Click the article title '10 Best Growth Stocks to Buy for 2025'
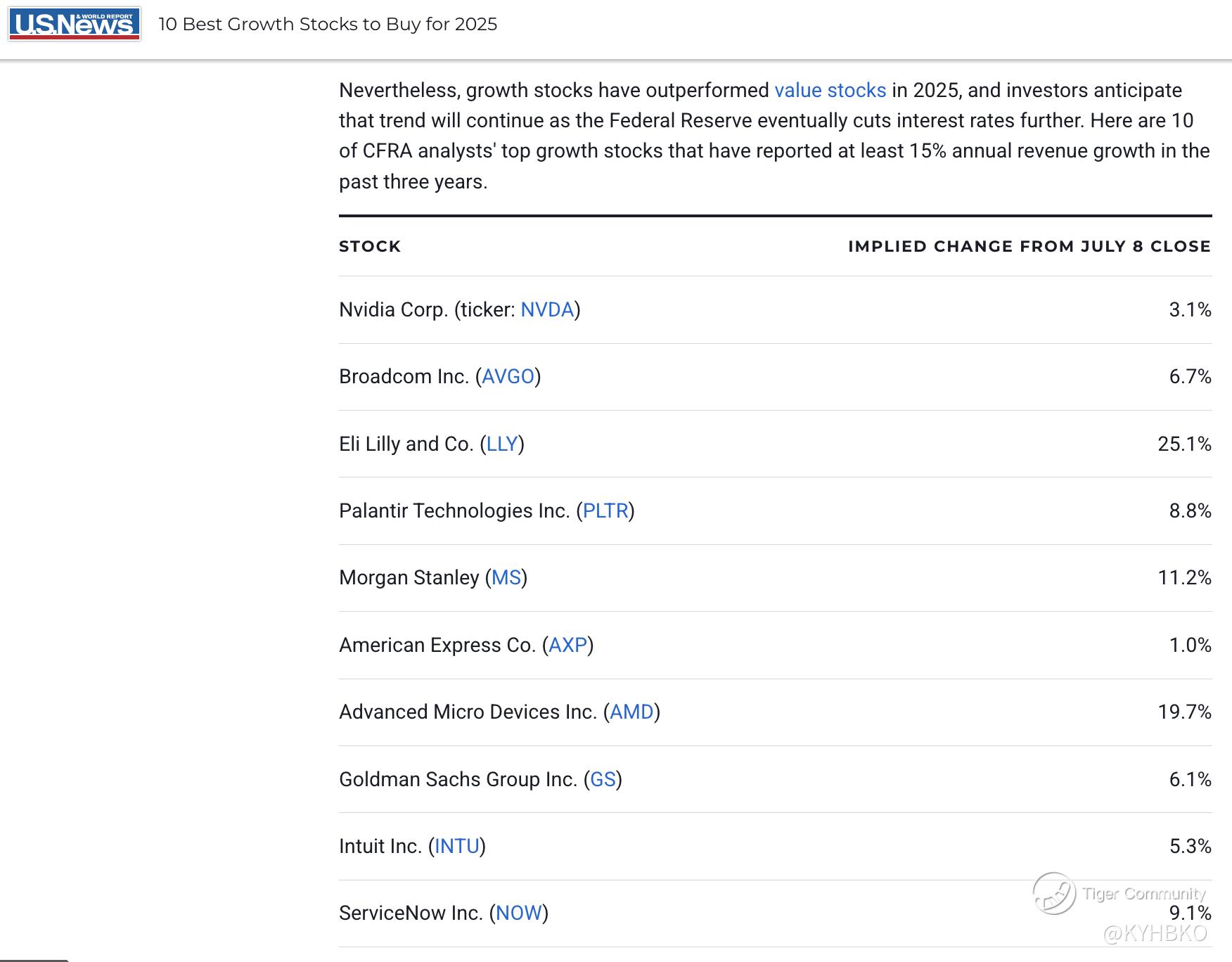 (x=328, y=24)
